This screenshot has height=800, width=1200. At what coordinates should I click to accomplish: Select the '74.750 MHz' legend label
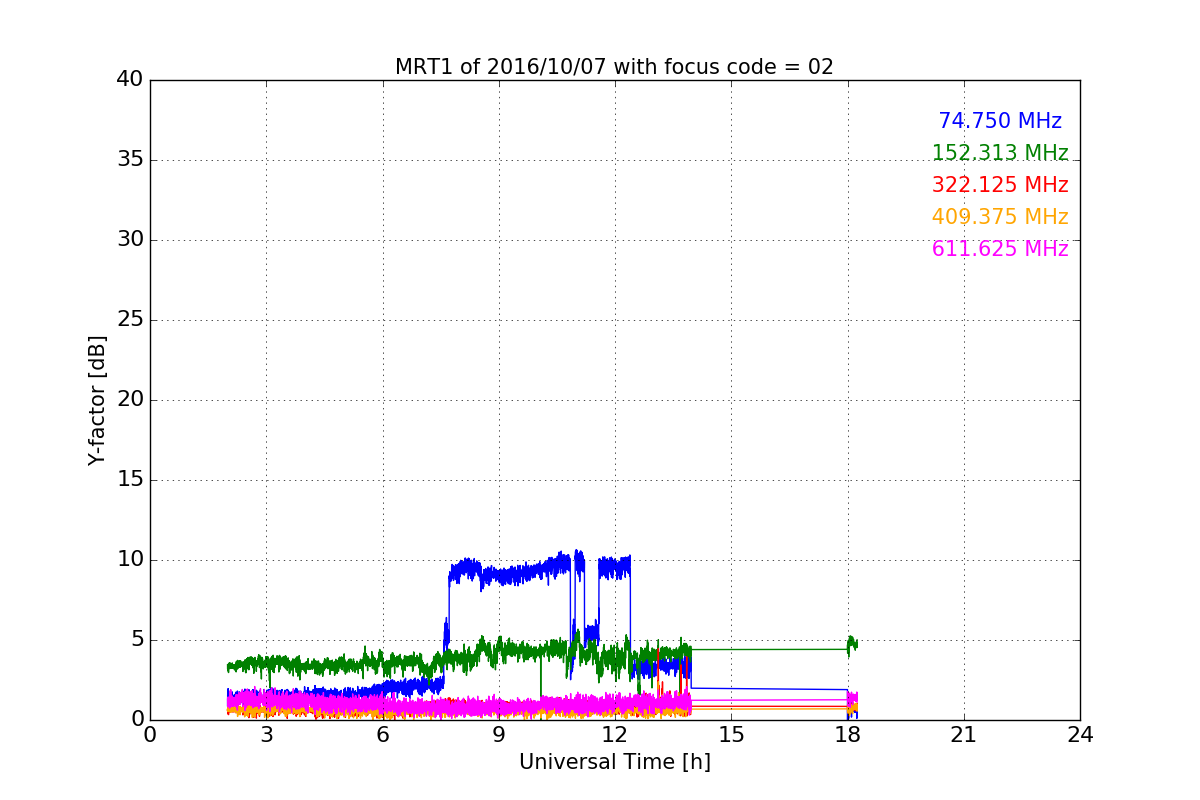1000,121
